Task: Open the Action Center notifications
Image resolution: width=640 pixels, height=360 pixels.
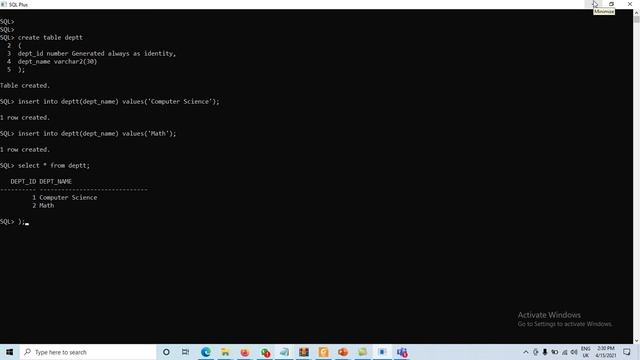Action: [x=627, y=352]
